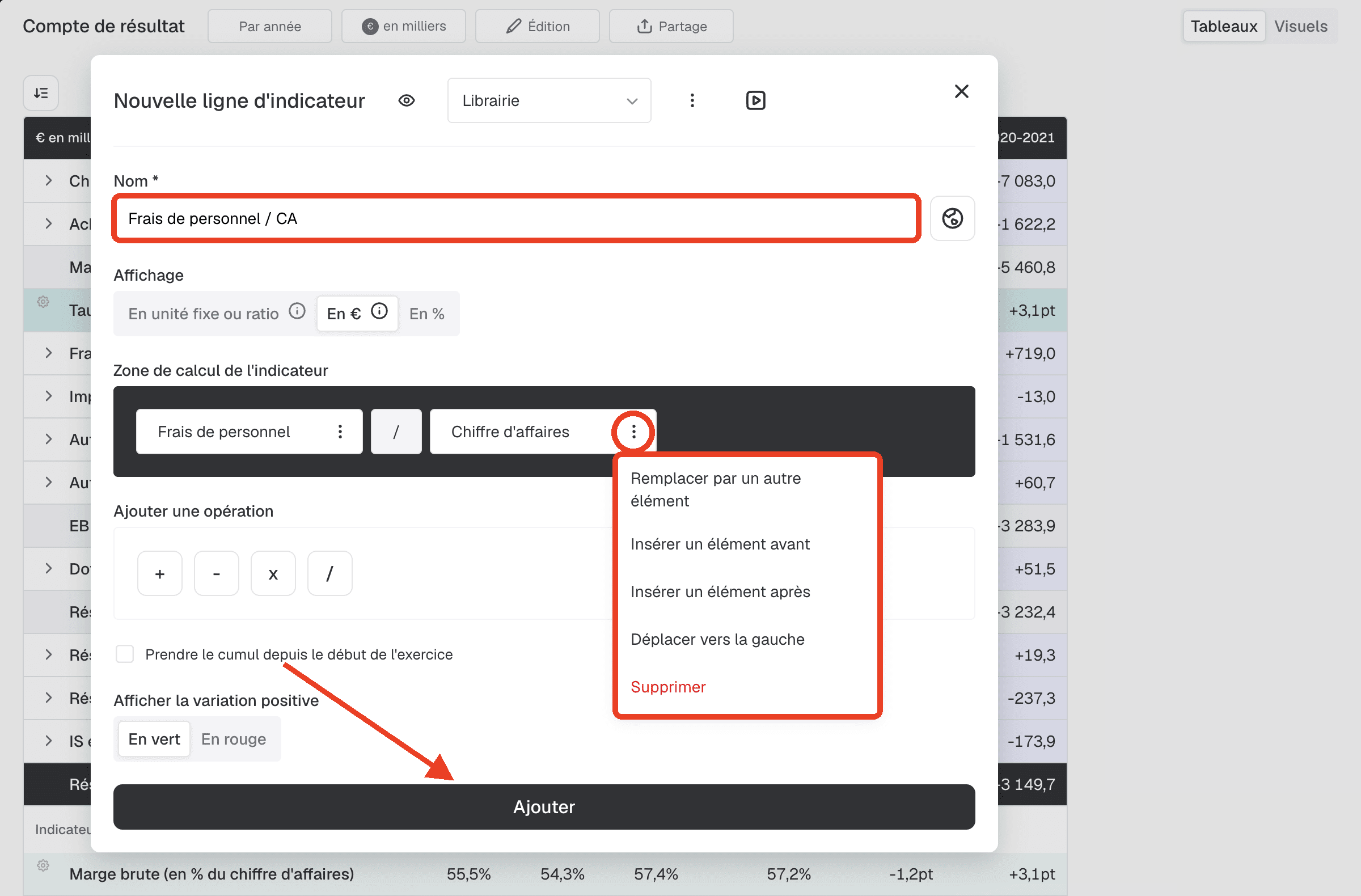Screen dimensions: 1361x896
Task: Click the info icon next to En €
Action: click(379, 311)
